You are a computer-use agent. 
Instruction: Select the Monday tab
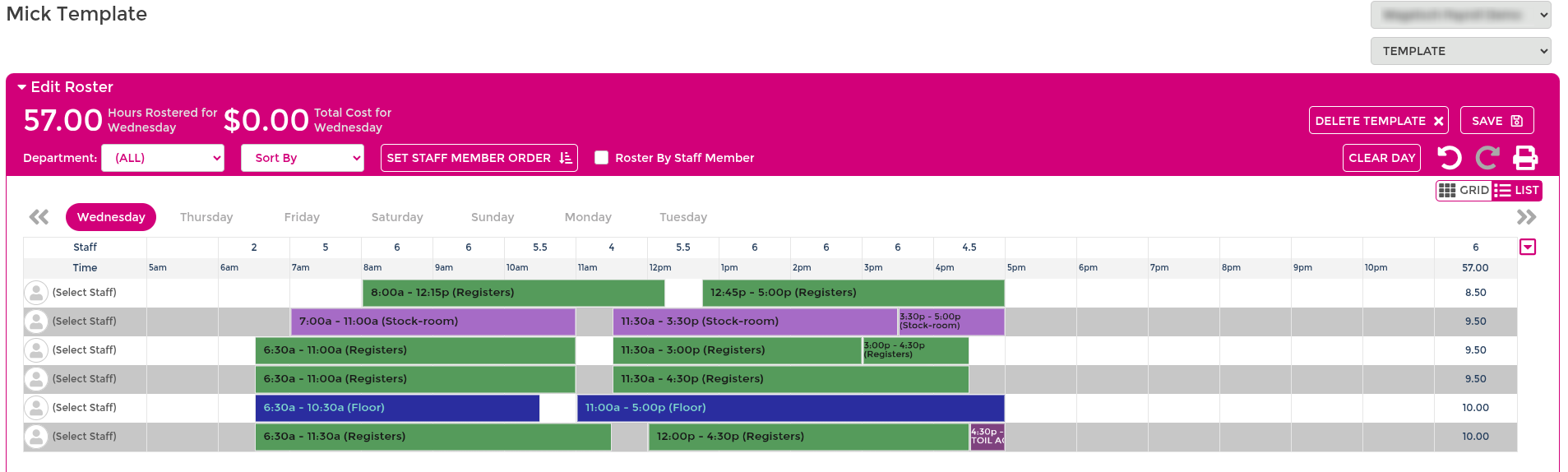pos(588,217)
